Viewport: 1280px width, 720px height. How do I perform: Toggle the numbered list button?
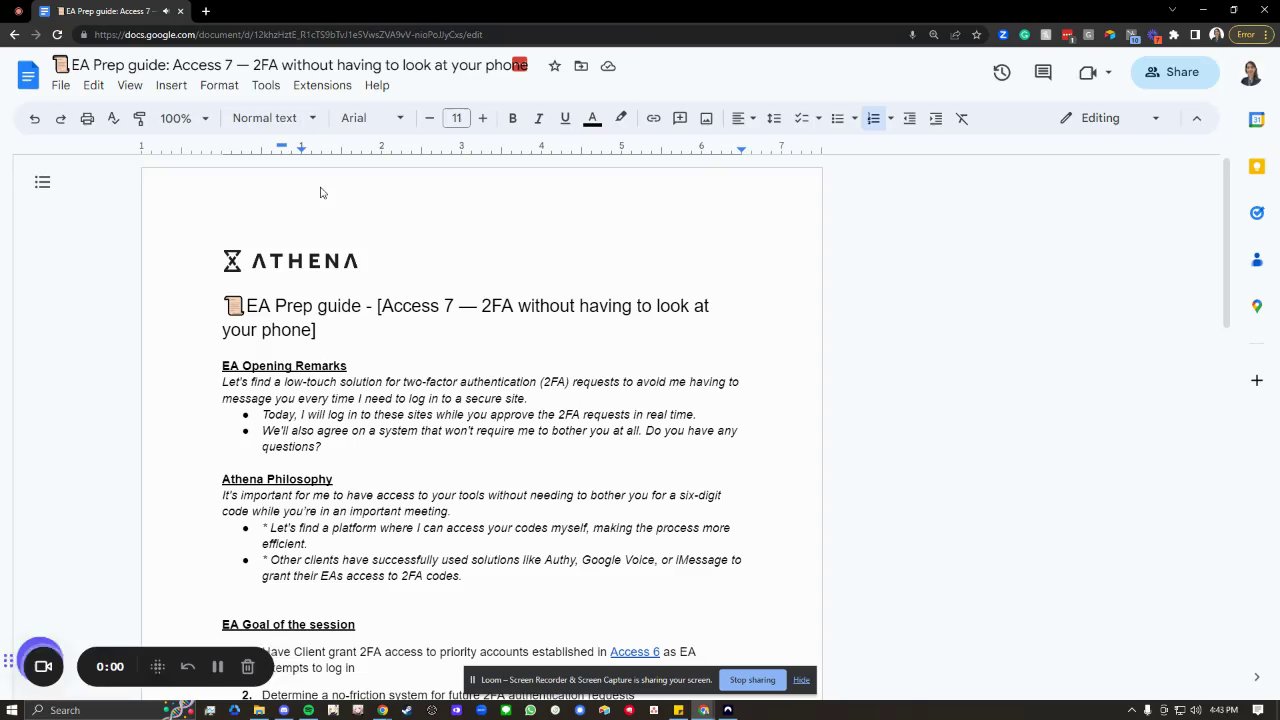[x=873, y=118]
